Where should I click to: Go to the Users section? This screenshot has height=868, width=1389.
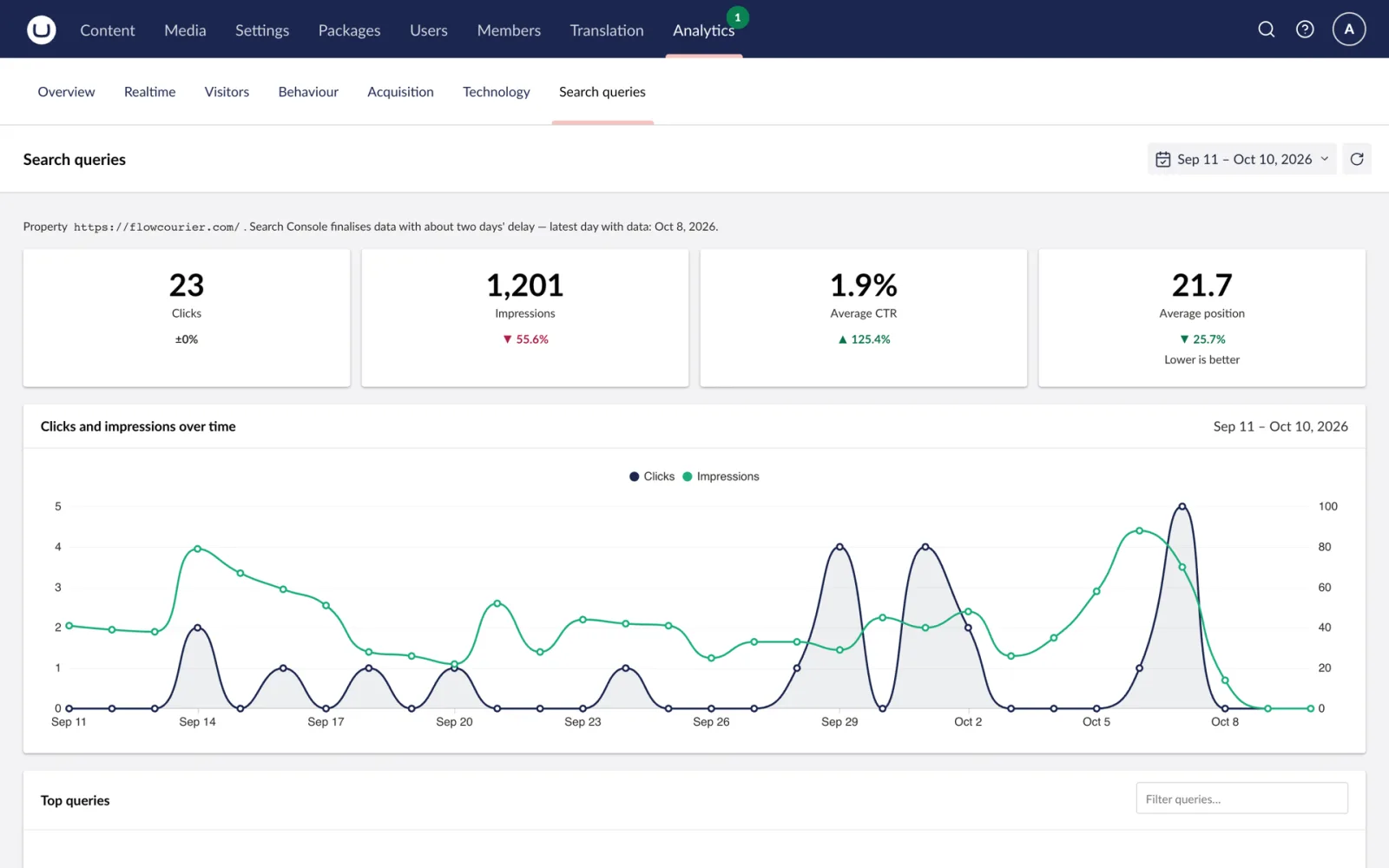point(429,30)
